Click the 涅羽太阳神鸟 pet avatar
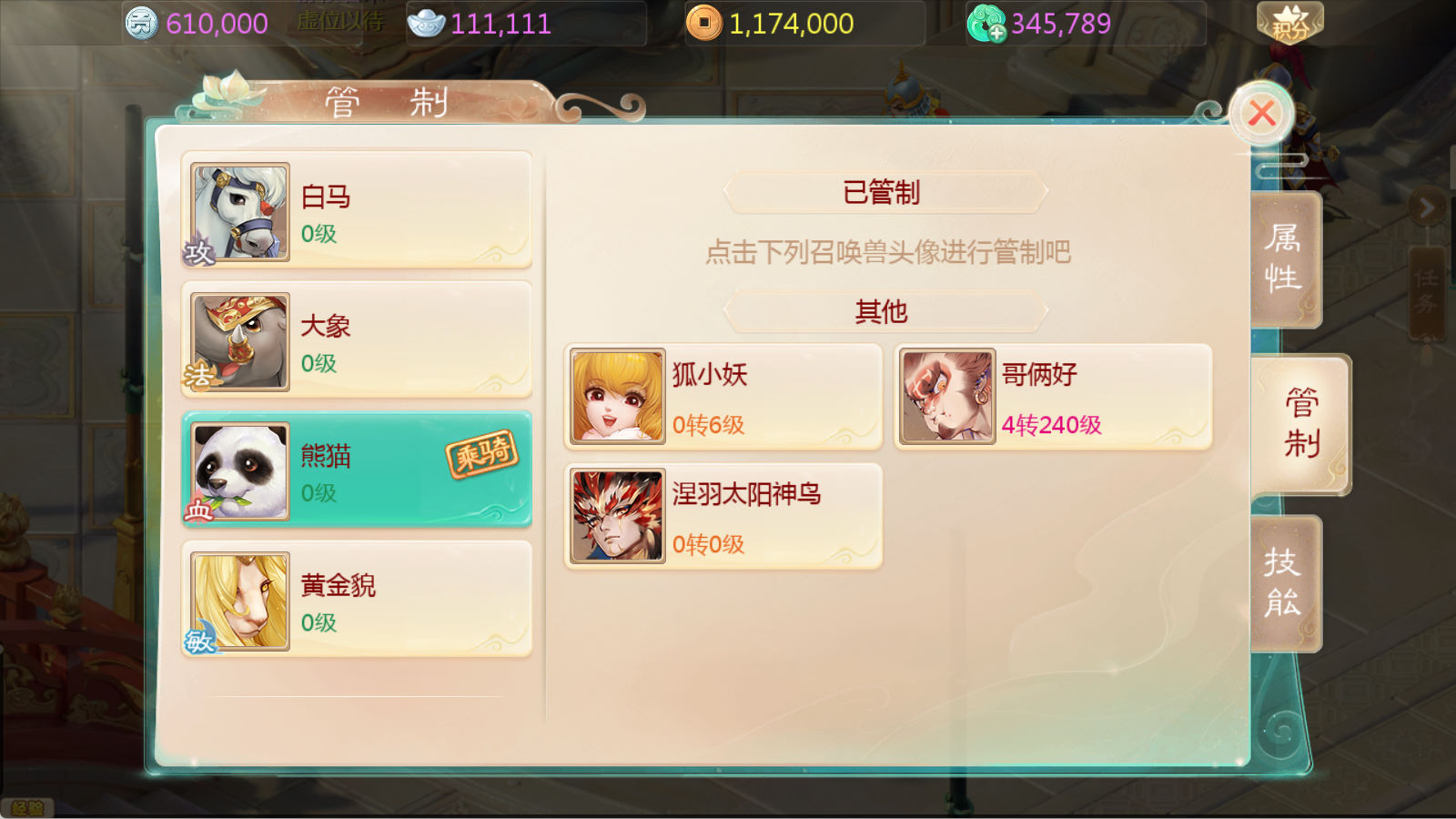Viewport: 1456px width, 819px height. pos(618,516)
